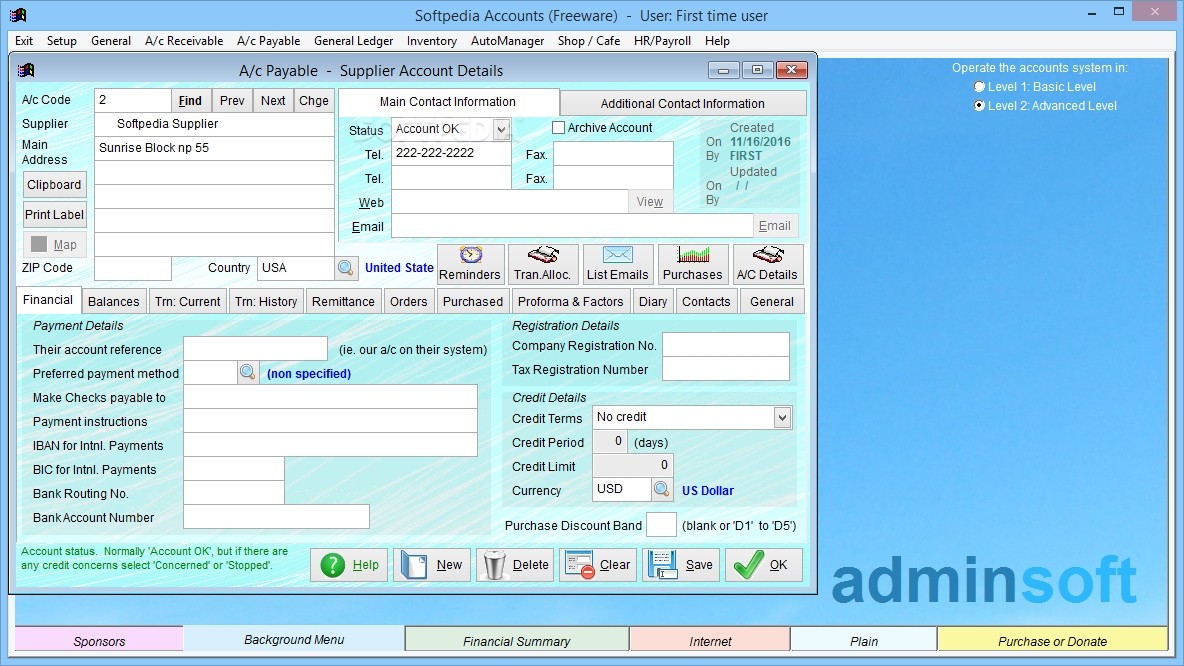The image size is (1184, 666).
Task: Click the Tax Registration Number field
Action: (726, 369)
